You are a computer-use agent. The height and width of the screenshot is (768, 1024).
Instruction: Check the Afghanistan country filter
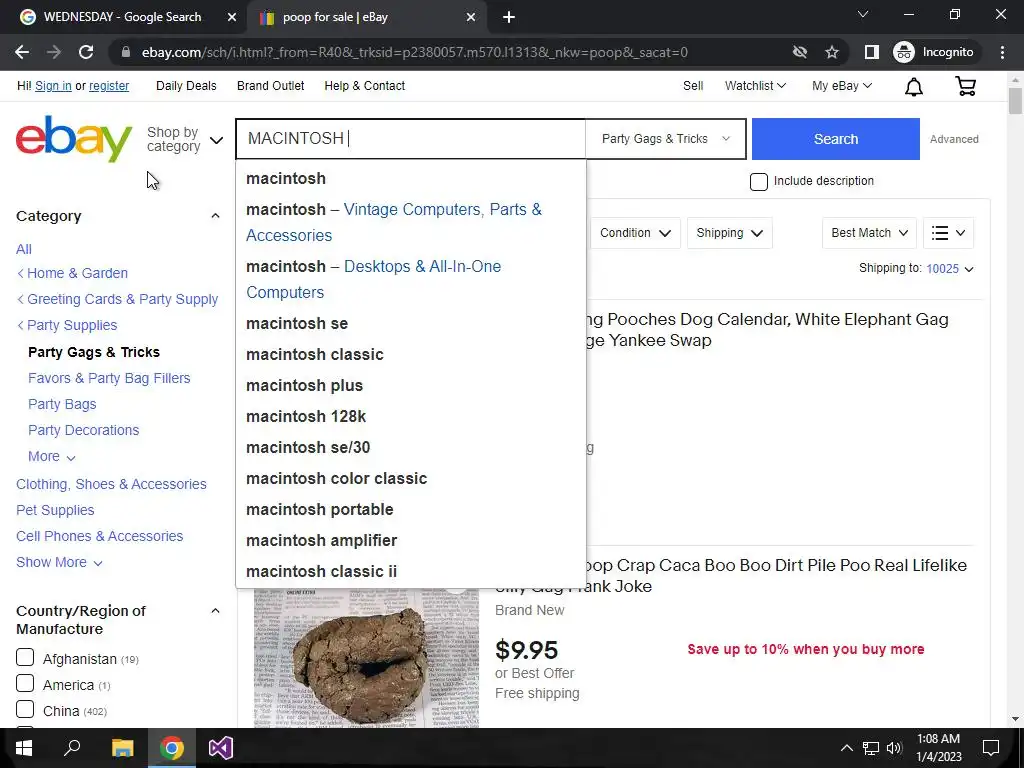(25, 657)
